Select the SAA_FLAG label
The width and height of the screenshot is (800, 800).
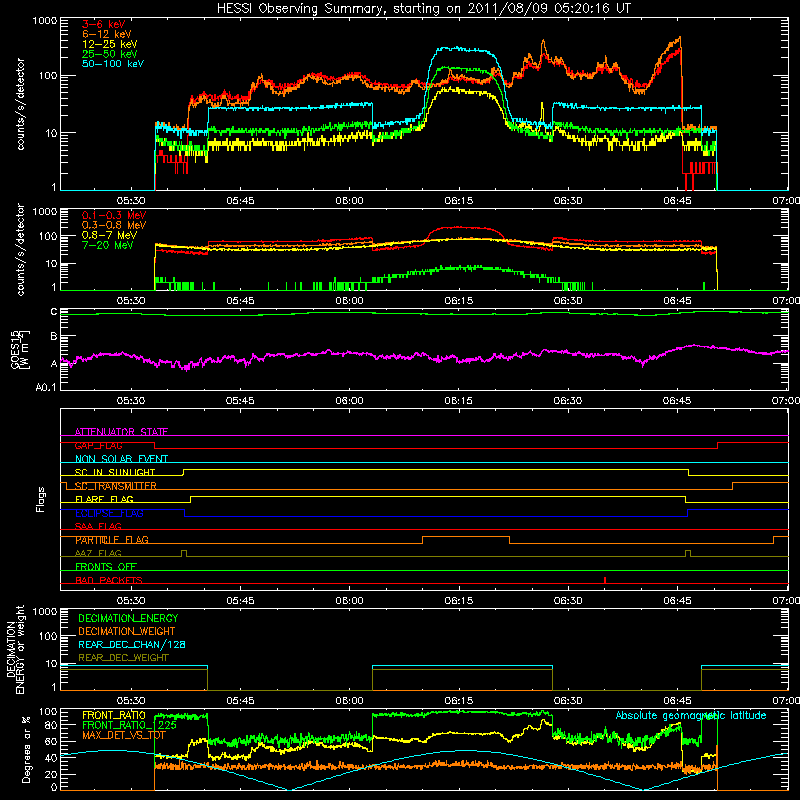[x=98, y=526]
